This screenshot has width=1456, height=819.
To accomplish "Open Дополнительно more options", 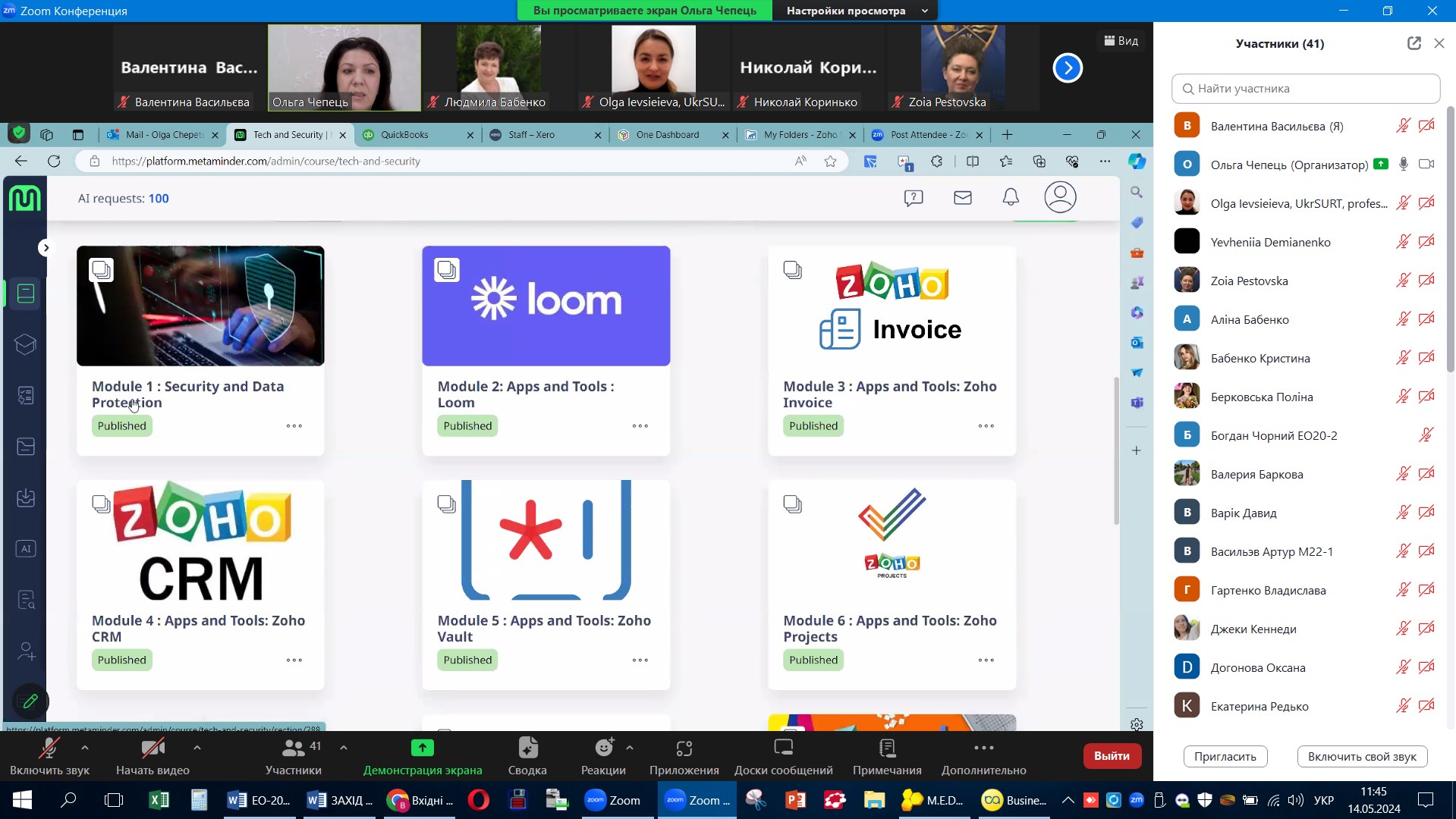I will pos(984,756).
